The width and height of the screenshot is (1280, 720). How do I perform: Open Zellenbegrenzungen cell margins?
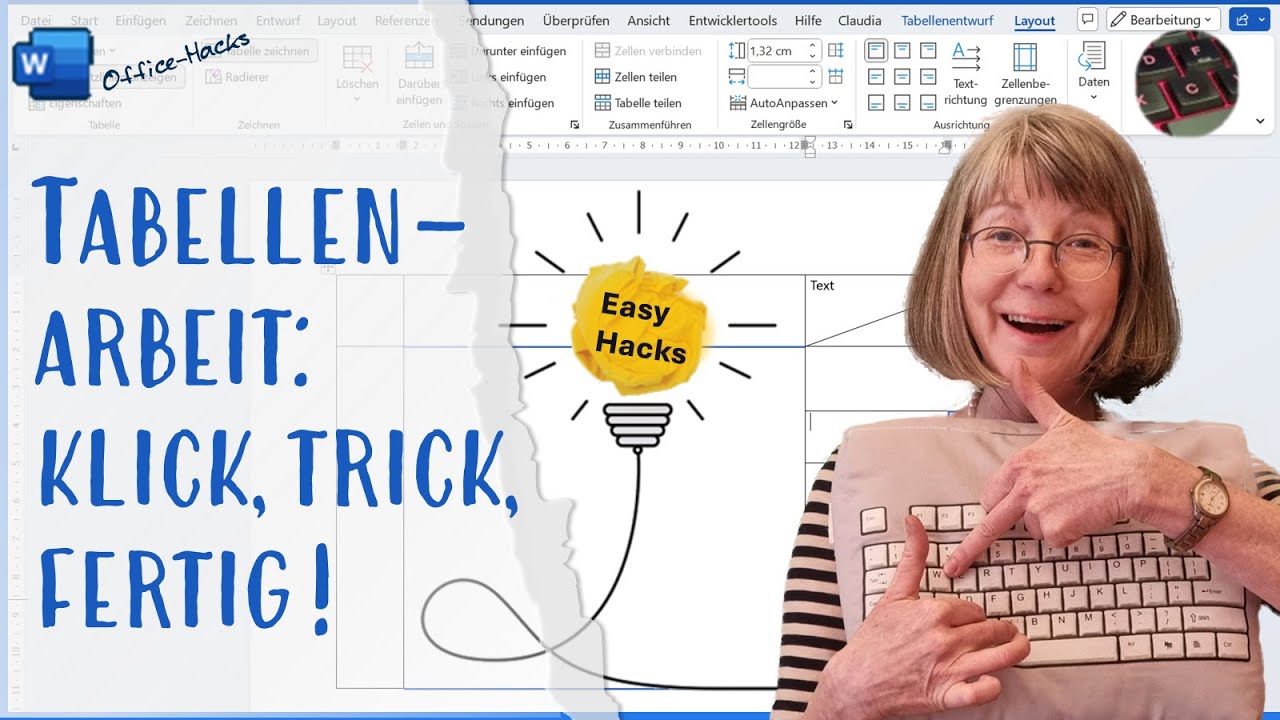[1025, 74]
